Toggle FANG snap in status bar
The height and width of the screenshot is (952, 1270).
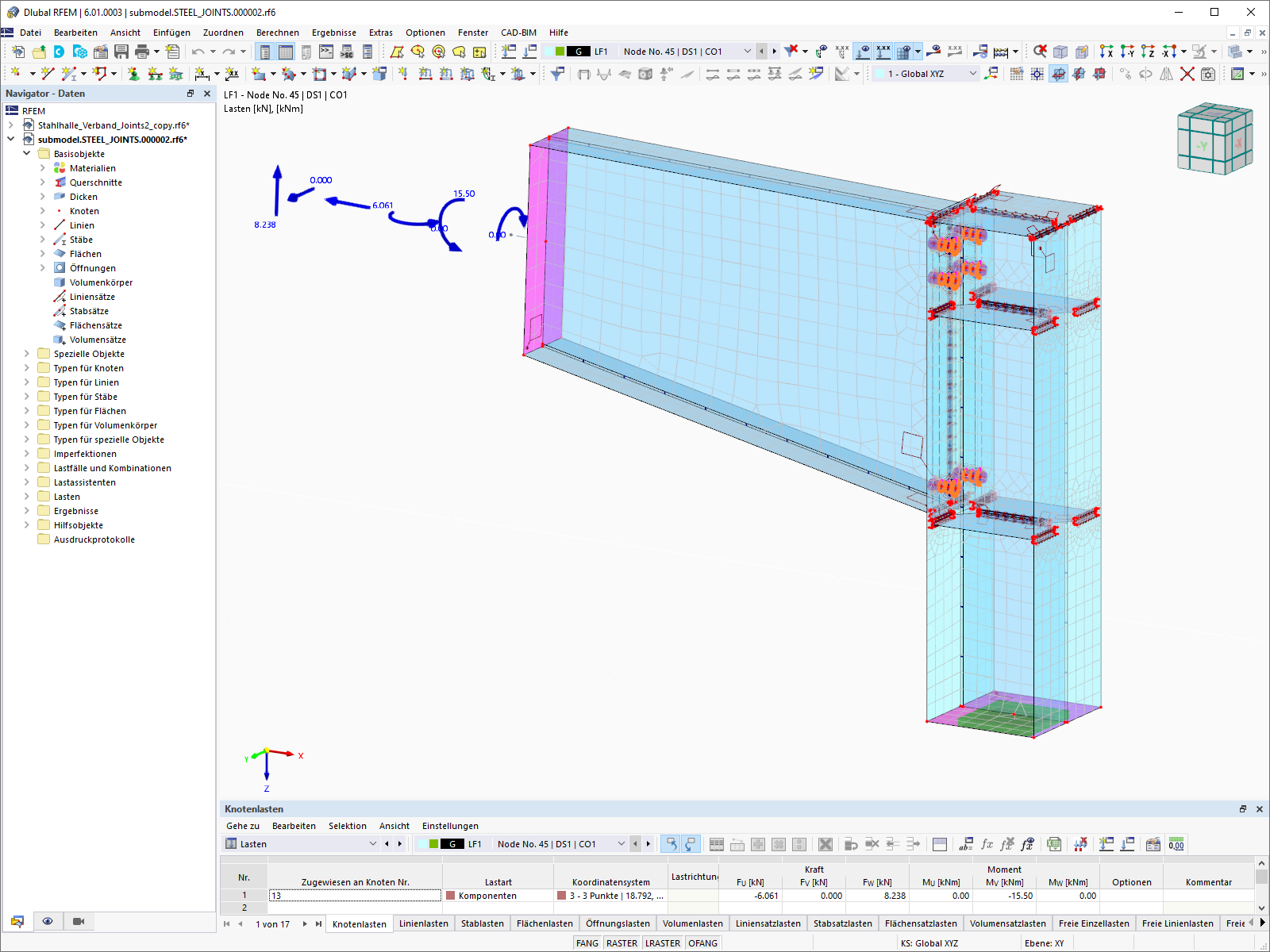coord(587,943)
